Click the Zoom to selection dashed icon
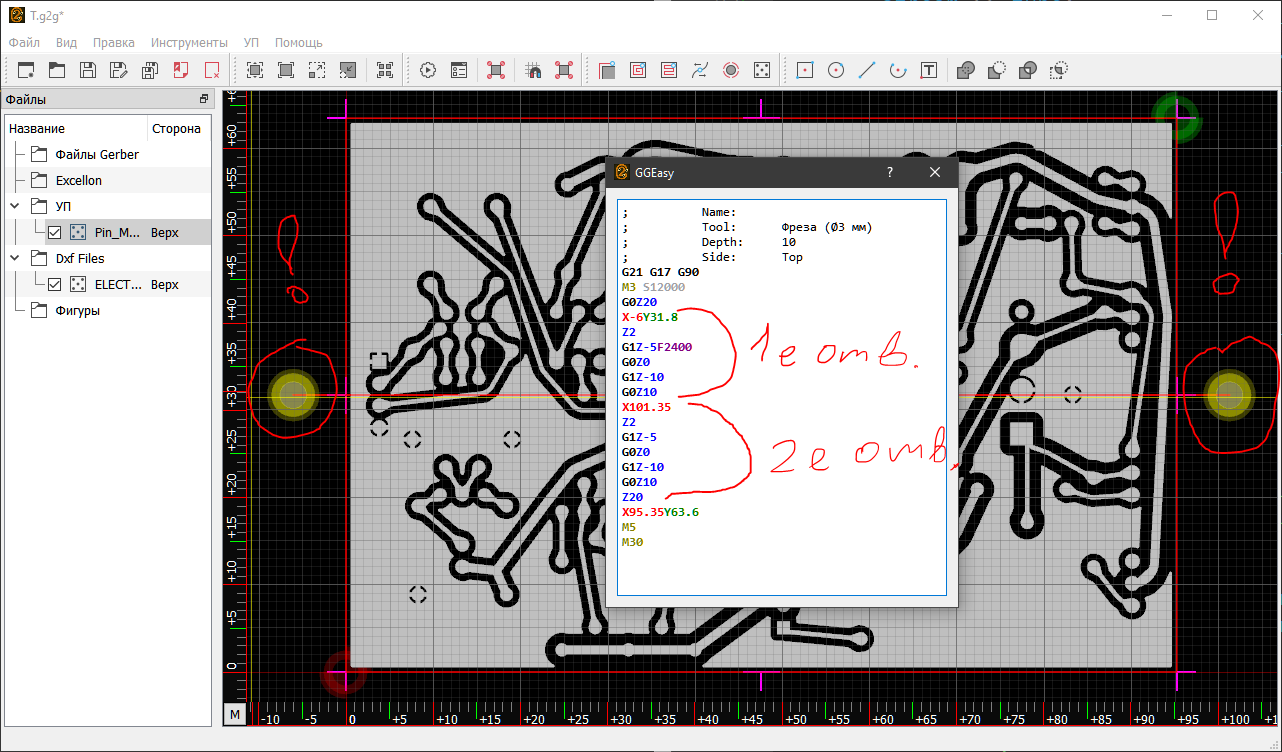The height and width of the screenshot is (752, 1282). coord(317,70)
